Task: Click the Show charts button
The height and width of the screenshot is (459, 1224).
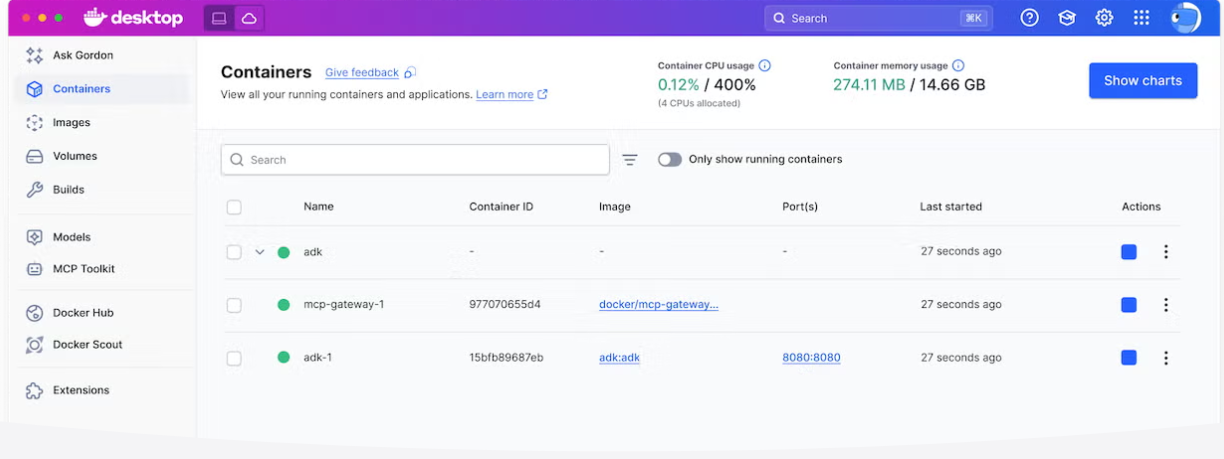Action: [1143, 81]
